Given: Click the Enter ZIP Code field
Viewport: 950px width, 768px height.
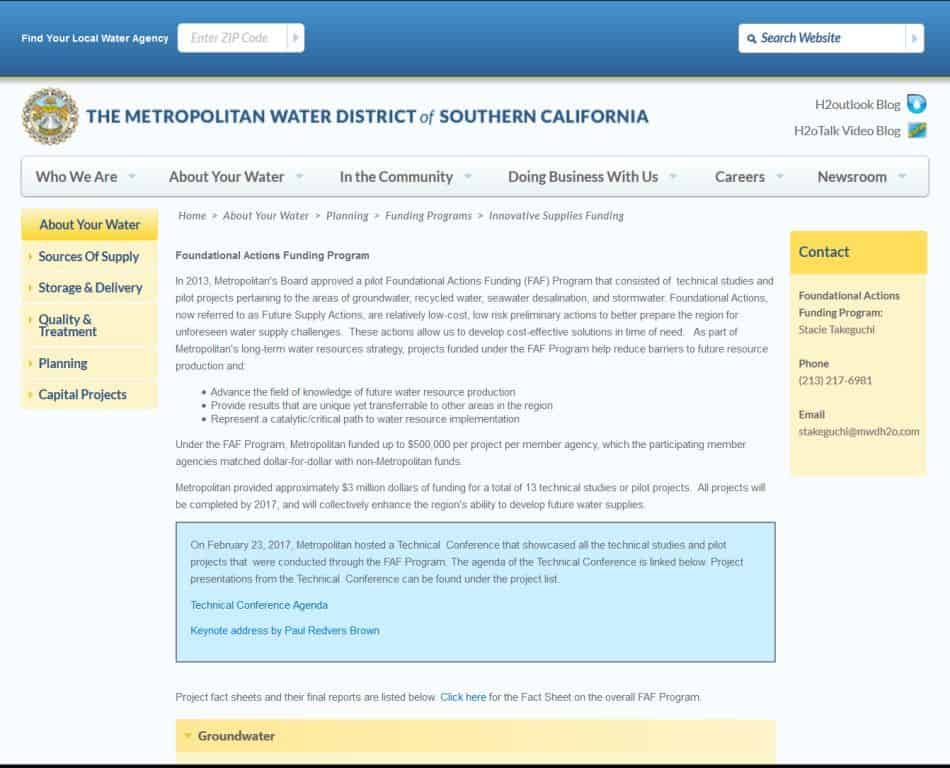Looking at the screenshot, I should (x=231, y=38).
